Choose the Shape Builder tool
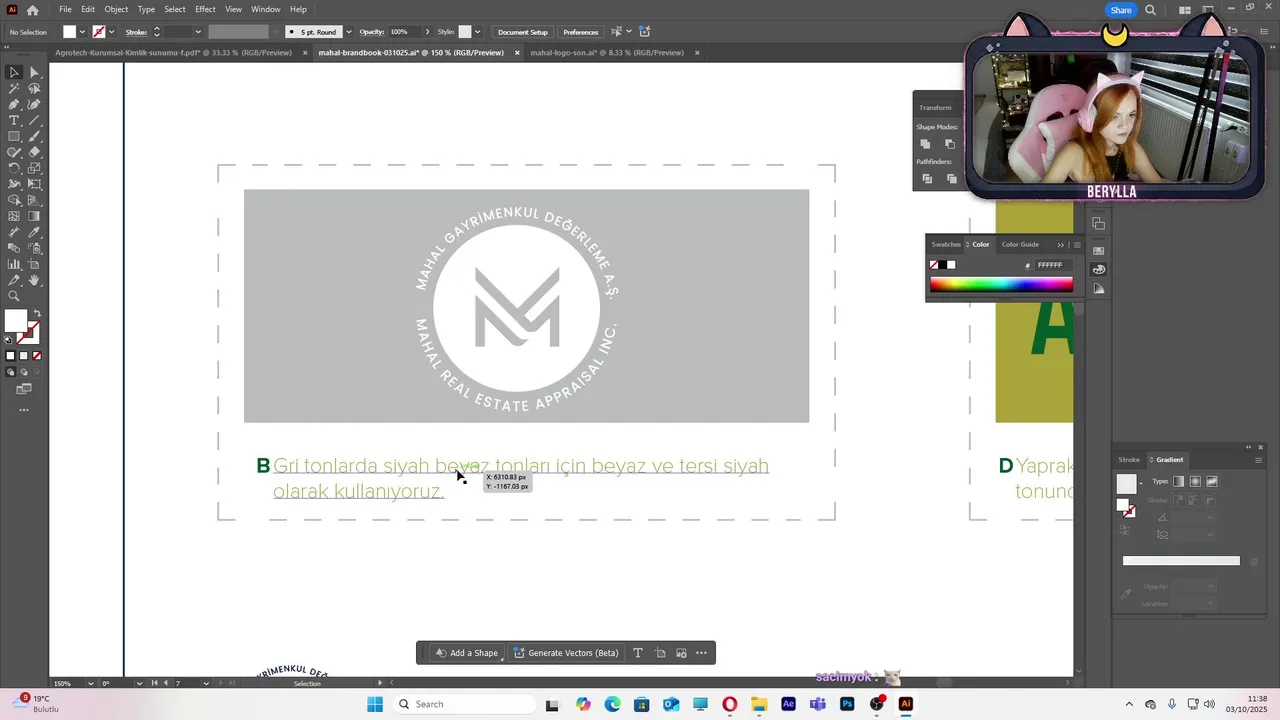This screenshot has height=720, width=1280. [14, 200]
